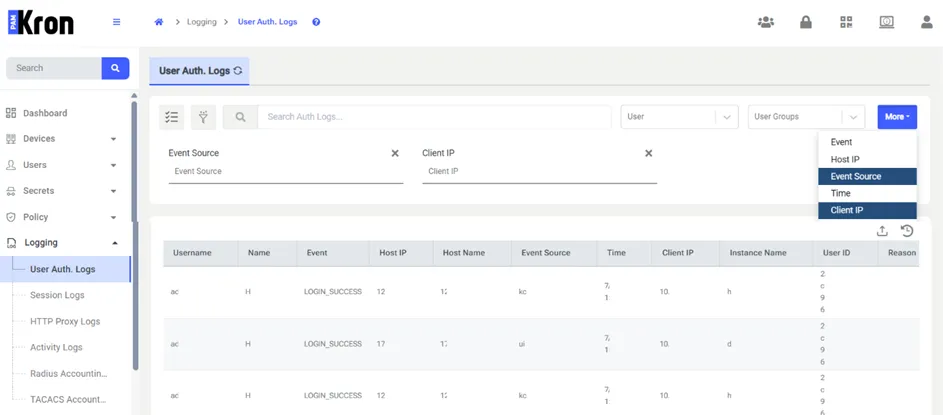Select Time in More menu
This screenshot has width=943, height=415.
click(867, 193)
